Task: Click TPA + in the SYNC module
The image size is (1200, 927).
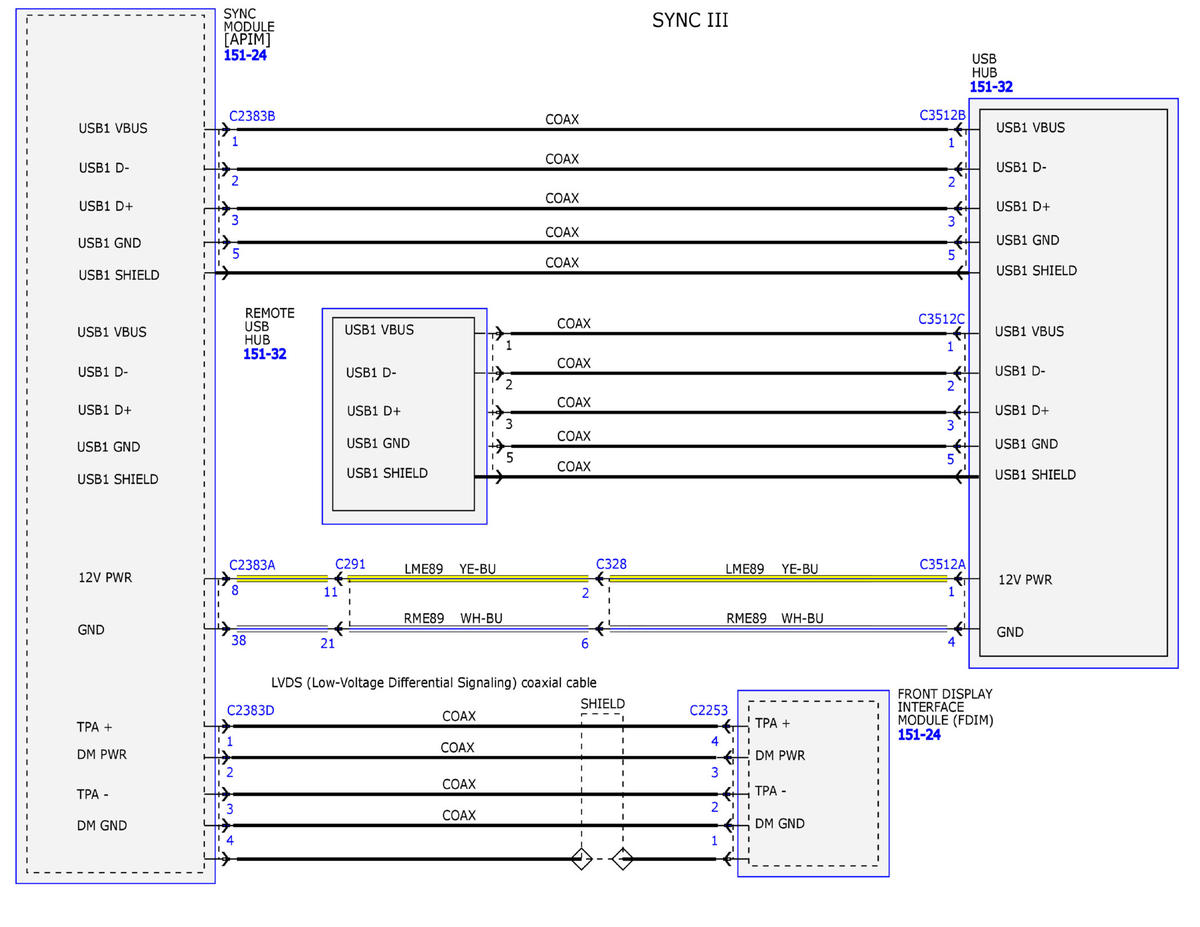Action: [x=95, y=726]
